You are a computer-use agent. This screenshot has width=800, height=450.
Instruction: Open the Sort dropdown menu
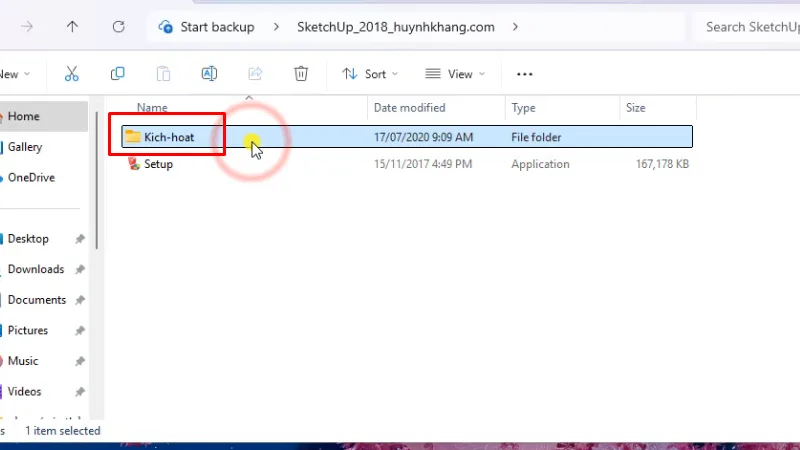(x=369, y=74)
